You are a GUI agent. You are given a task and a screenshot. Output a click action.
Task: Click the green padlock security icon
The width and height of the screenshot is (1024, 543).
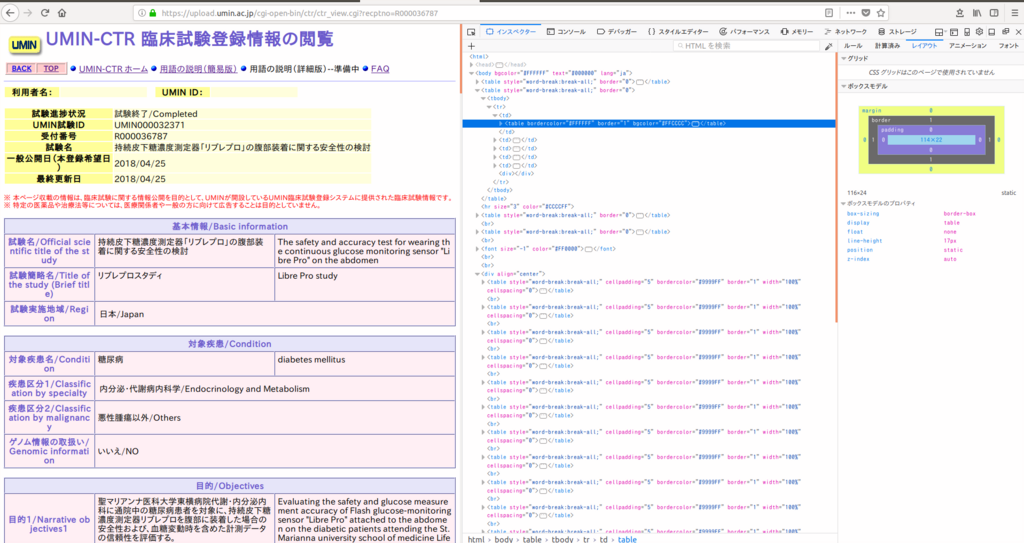(152, 13)
